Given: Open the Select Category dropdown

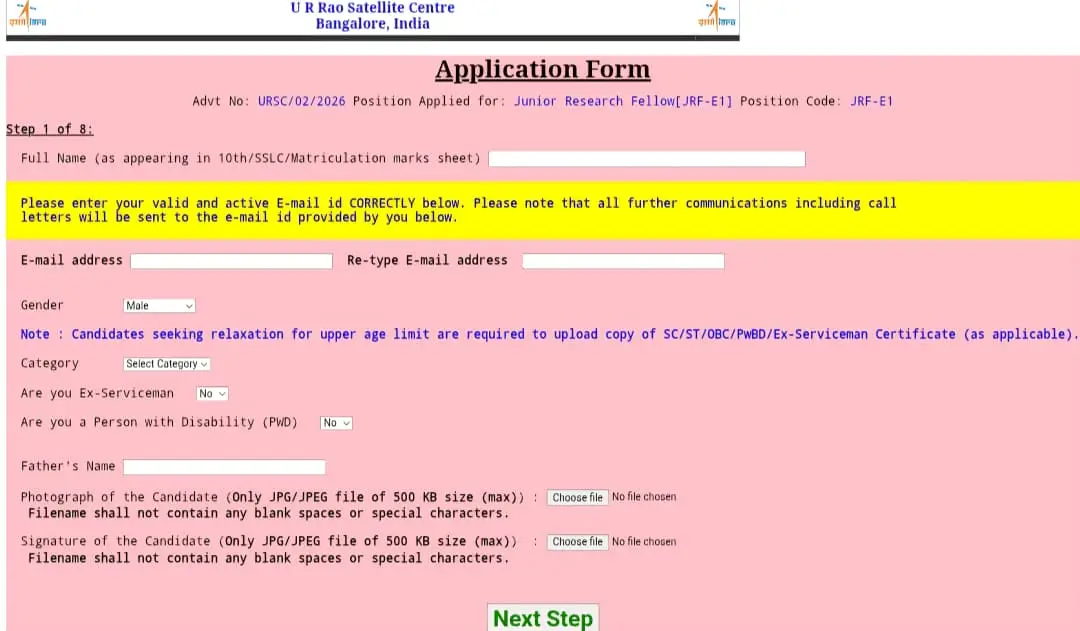Looking at the screenshot, I should coord(167,364).
